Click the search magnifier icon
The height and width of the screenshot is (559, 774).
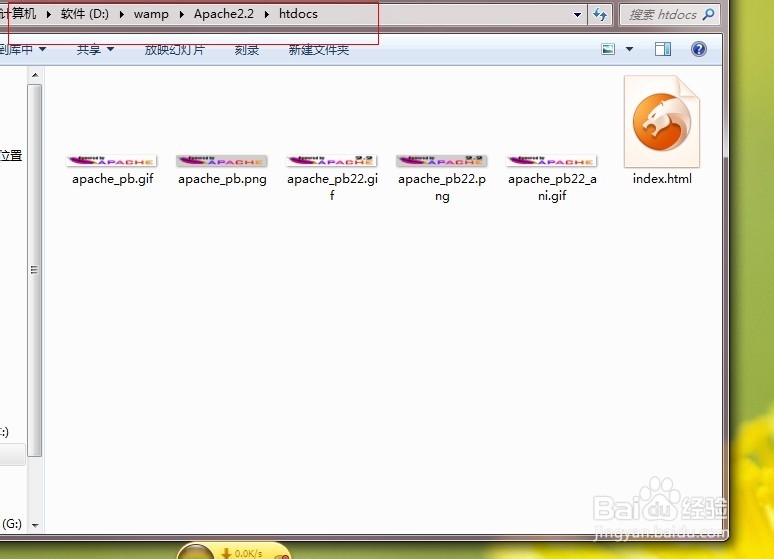tap(708, 14)
